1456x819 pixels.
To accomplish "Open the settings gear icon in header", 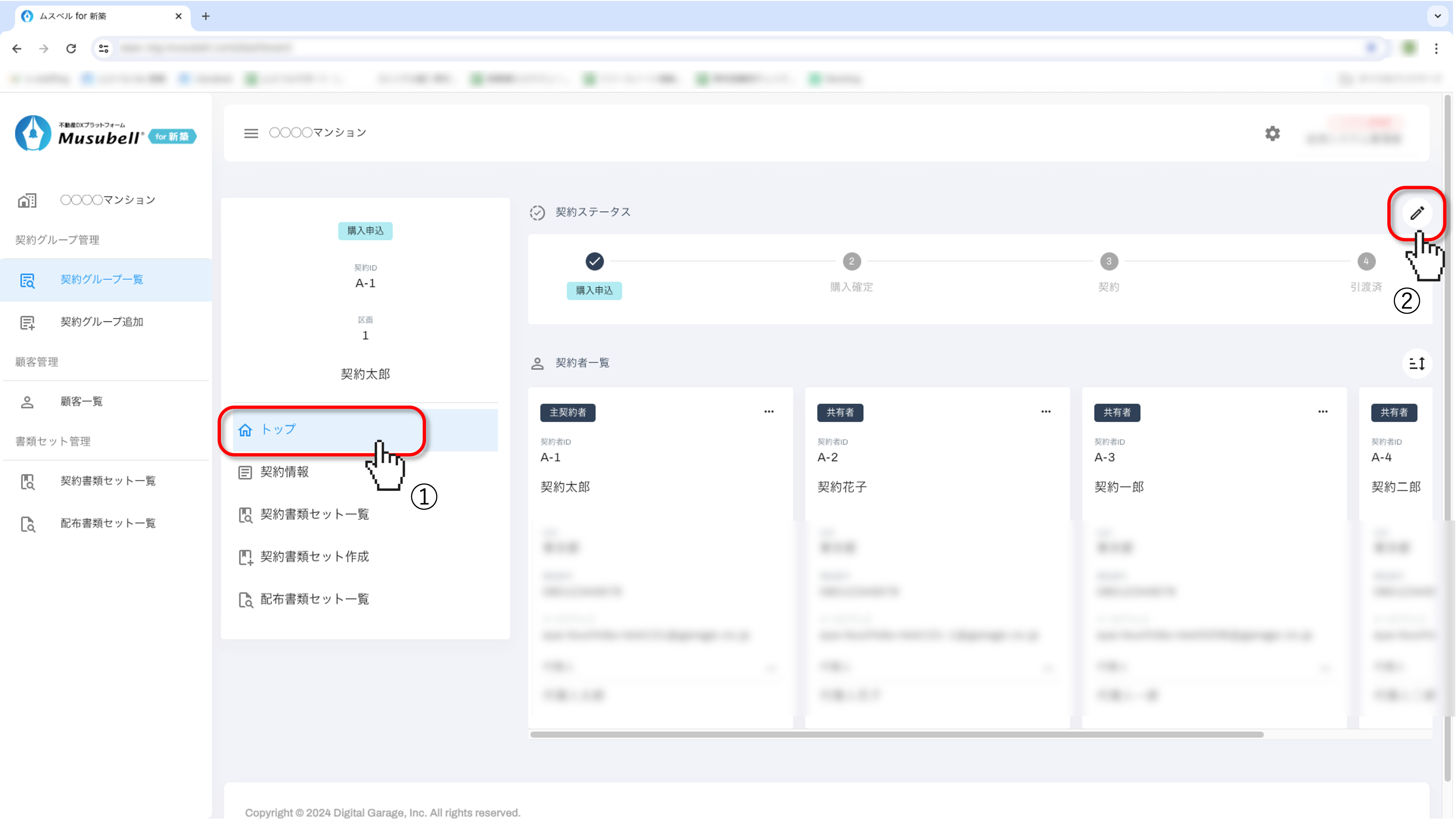I will [1272, 133].
